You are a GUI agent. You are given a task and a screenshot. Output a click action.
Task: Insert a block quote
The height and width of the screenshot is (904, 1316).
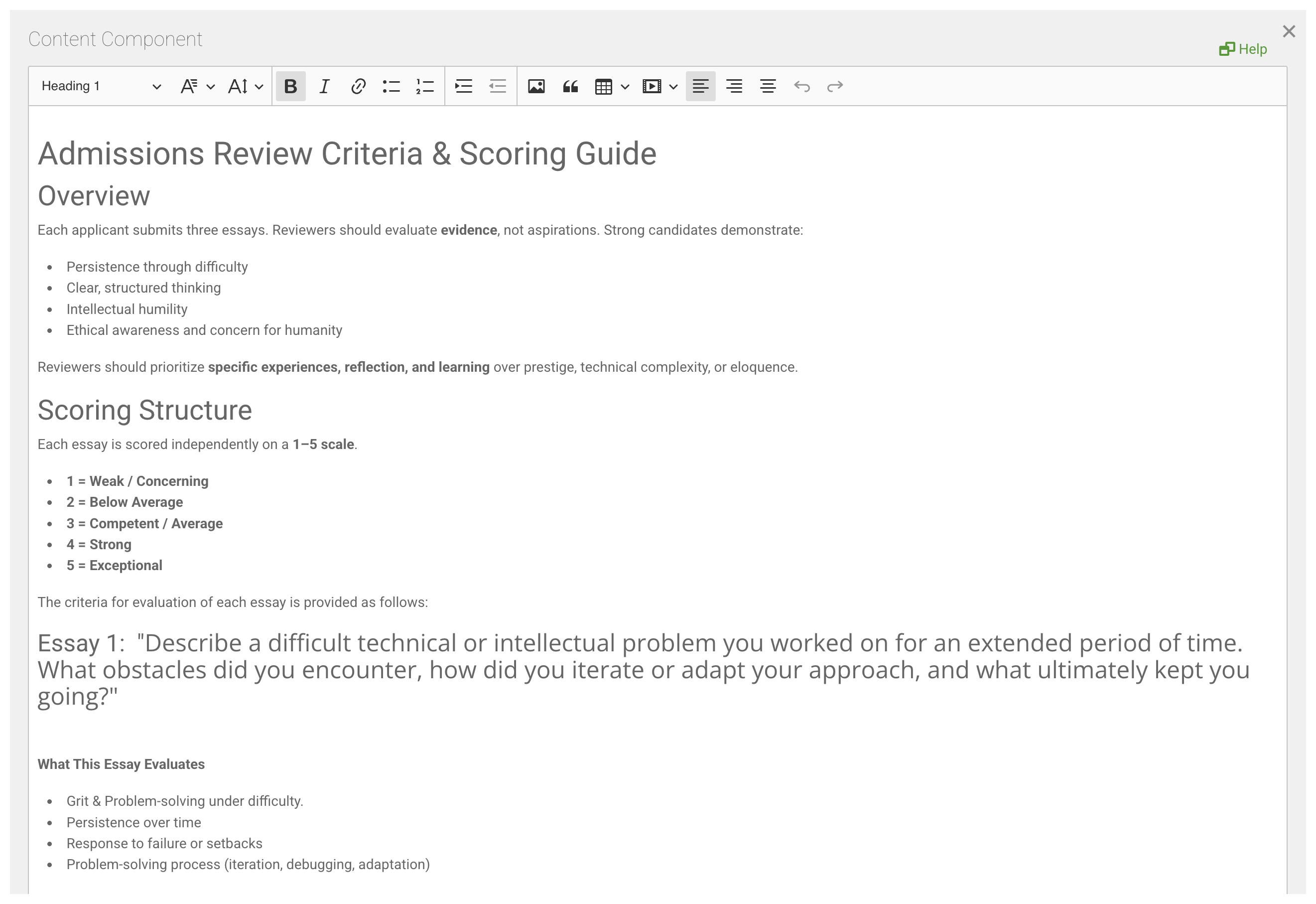570,86
